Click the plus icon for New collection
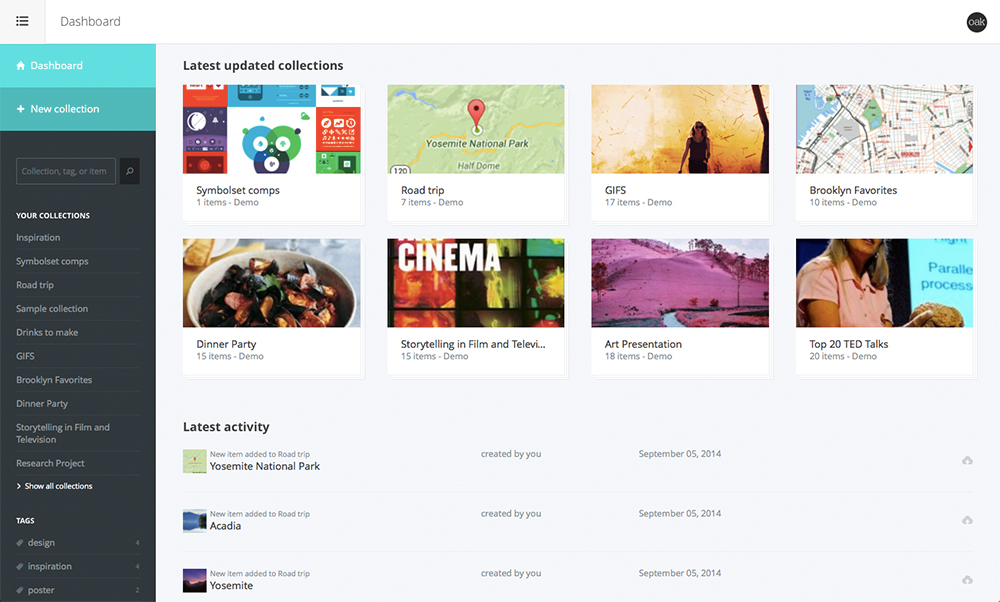This screenshot has height=602, width=1000. [21, 109]
